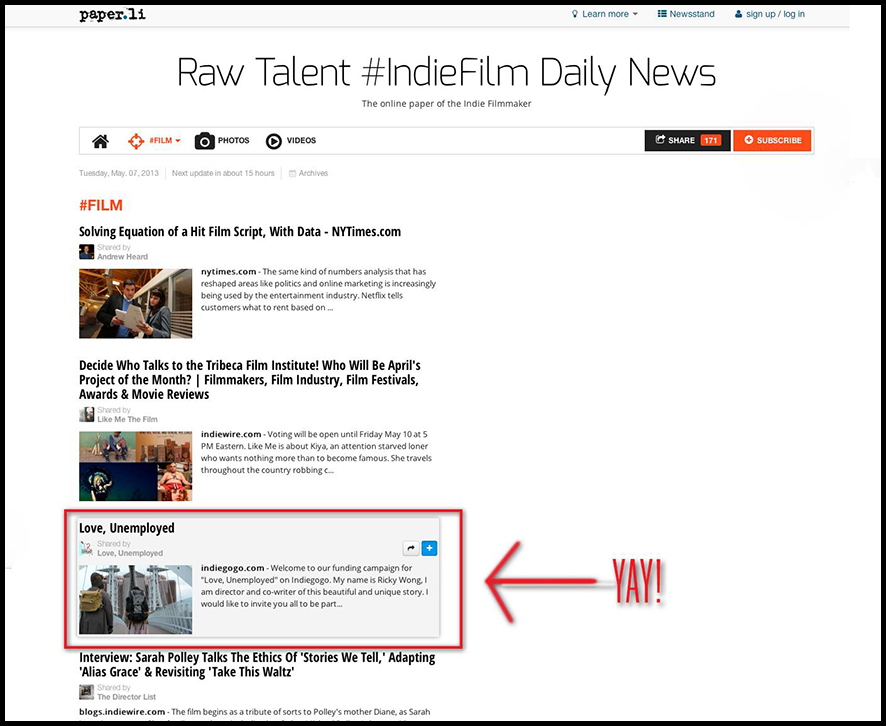Open the Love, Unemployed headline
886x726 pixels.
coord(127,528)
